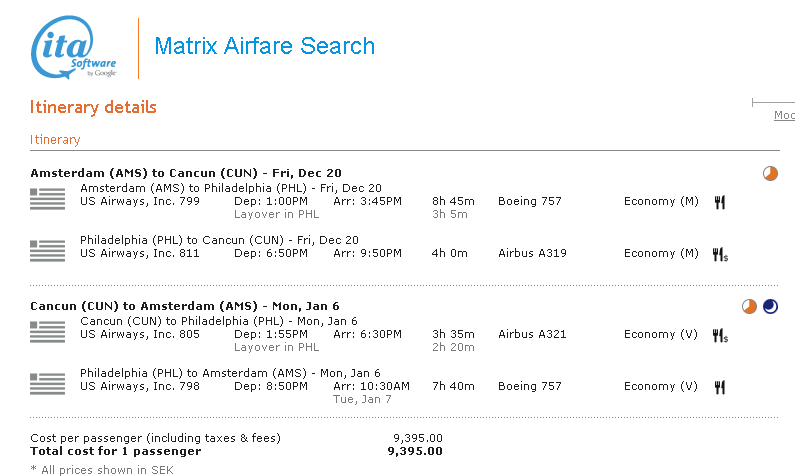Click the Boeing 757 aircraft for flight 799
This screenshot has height=476, width=795.
tap(530, 201)
